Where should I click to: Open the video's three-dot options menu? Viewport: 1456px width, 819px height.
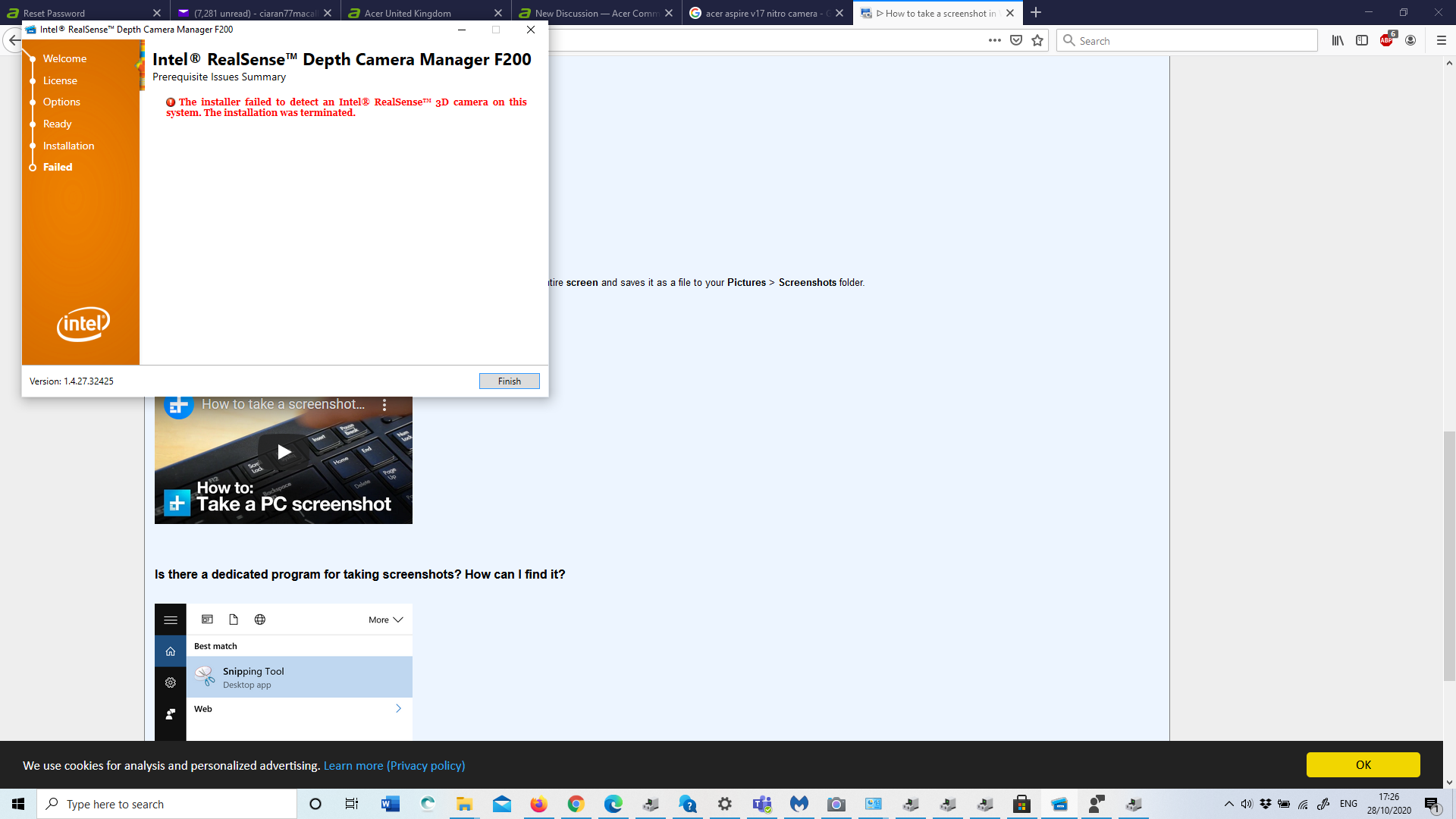[x=384, y=405]
